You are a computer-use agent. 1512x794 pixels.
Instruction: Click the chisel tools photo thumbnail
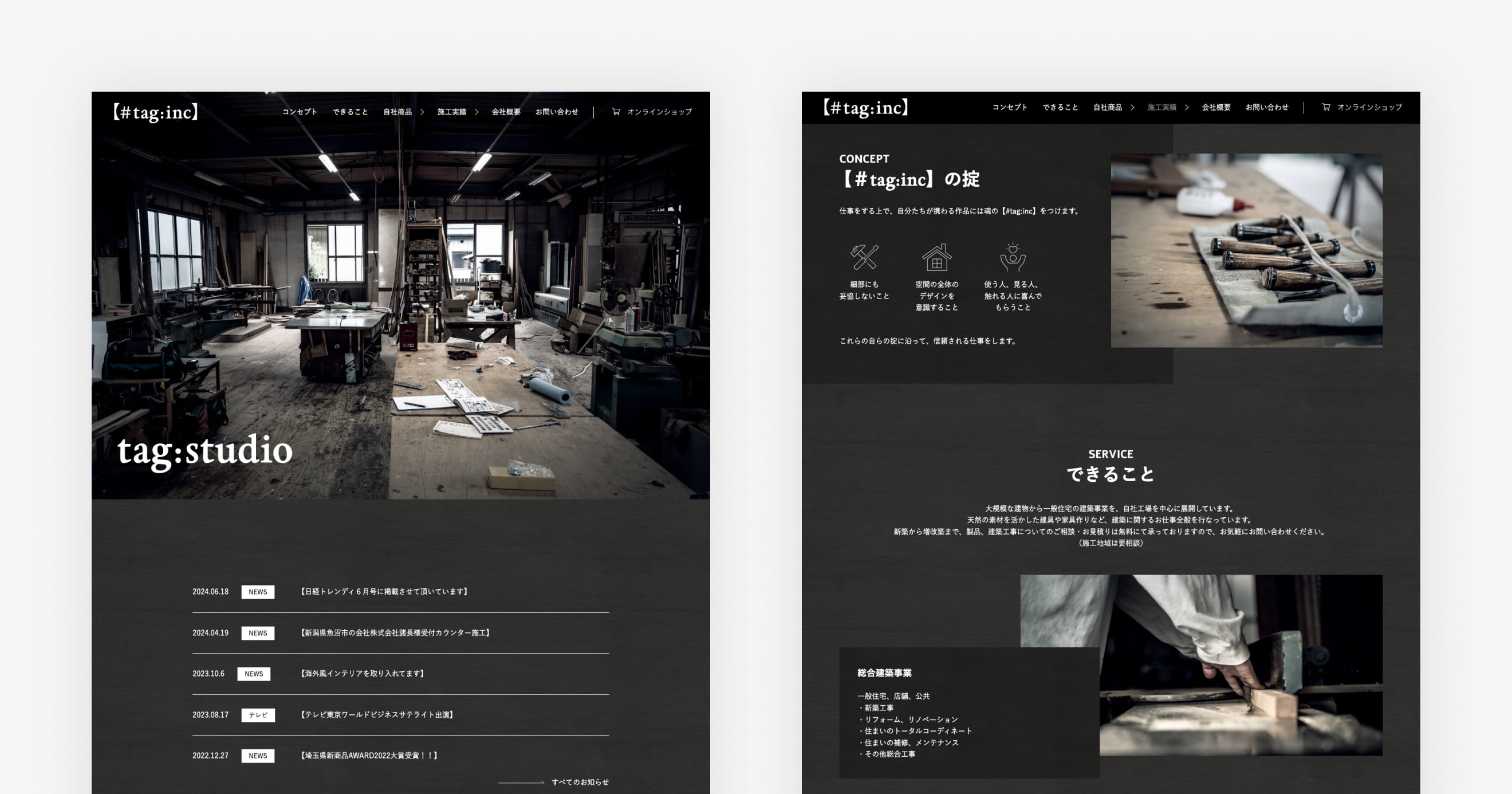click(1246, 250)
